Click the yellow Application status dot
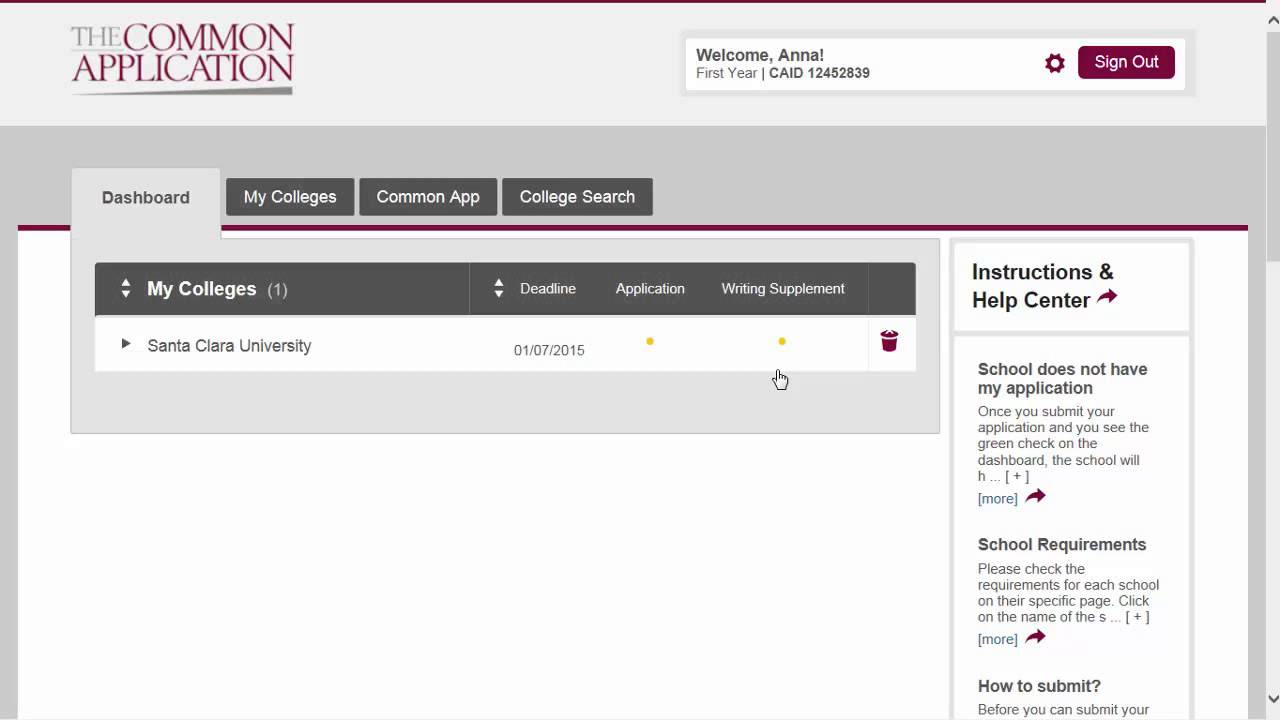This screenshot has width=1280, height=720. [650, 341]
